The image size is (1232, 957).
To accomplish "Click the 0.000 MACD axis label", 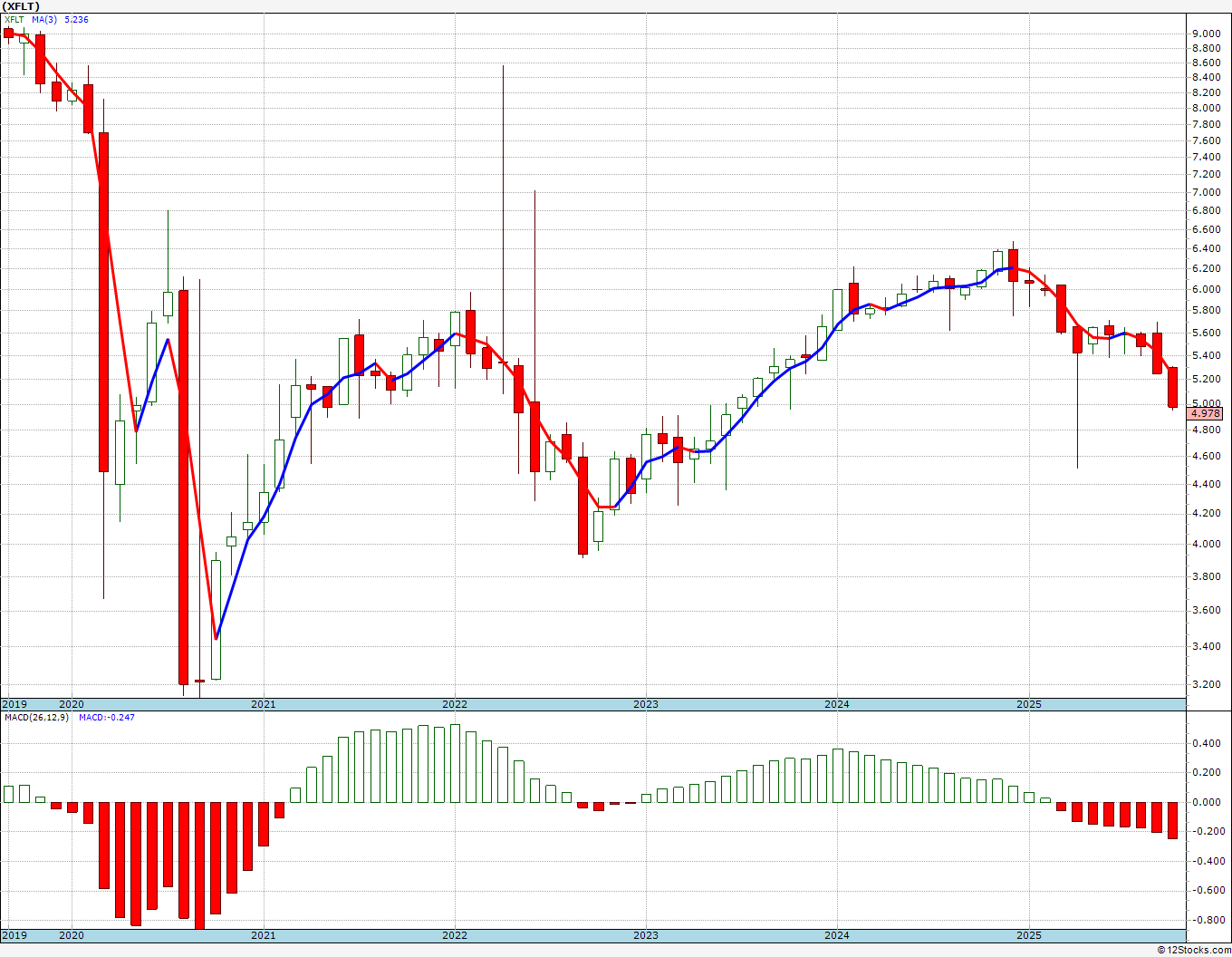I will coord(1206,802).
